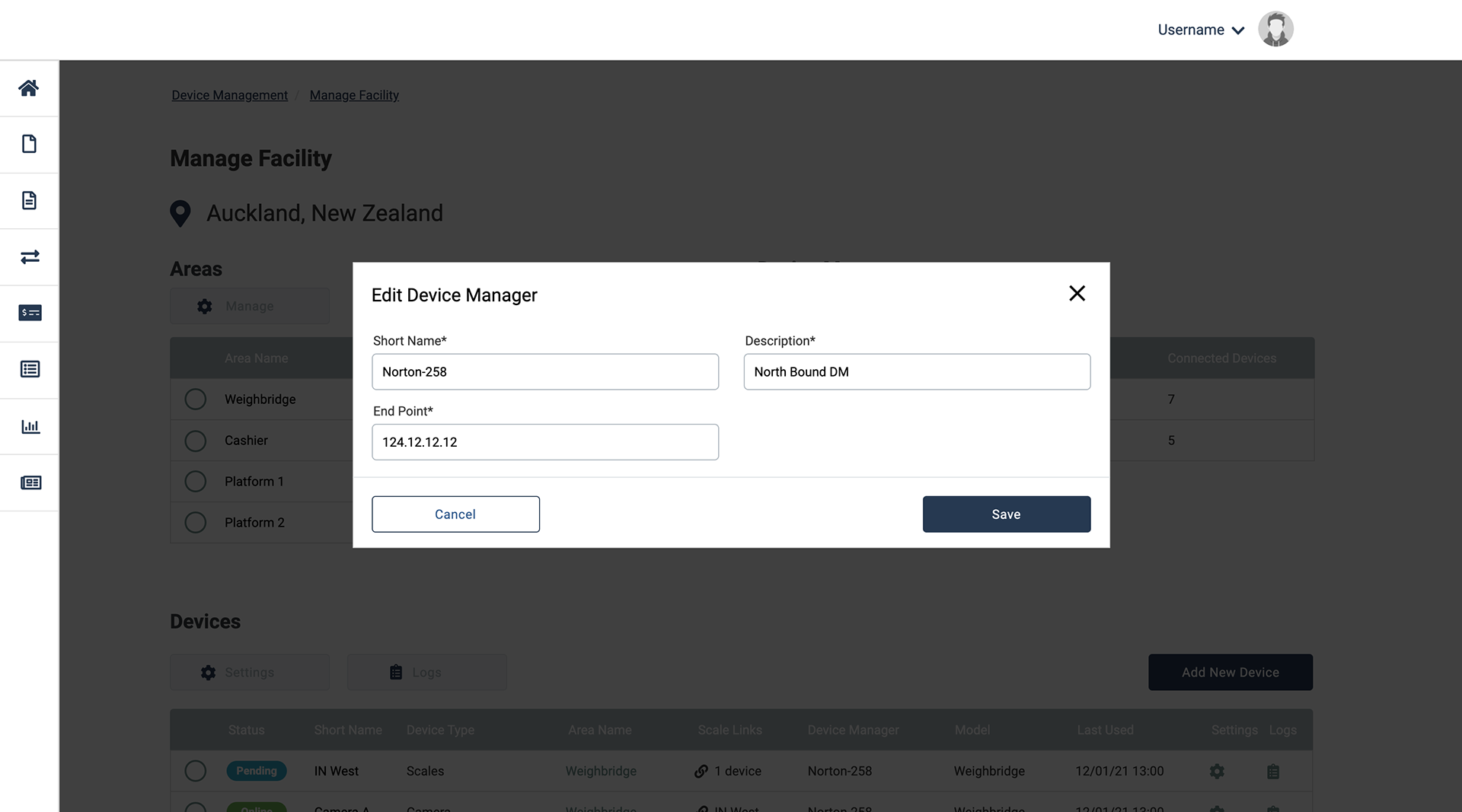Click the Scale Links column header
Image resolution: width=1462 pixels, height=812 pixels.
729,730
